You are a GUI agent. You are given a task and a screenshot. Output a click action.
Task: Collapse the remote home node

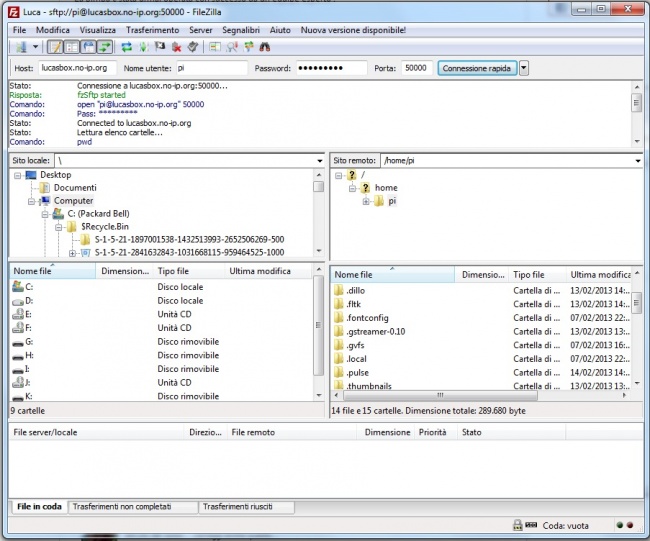pos(352,189)
